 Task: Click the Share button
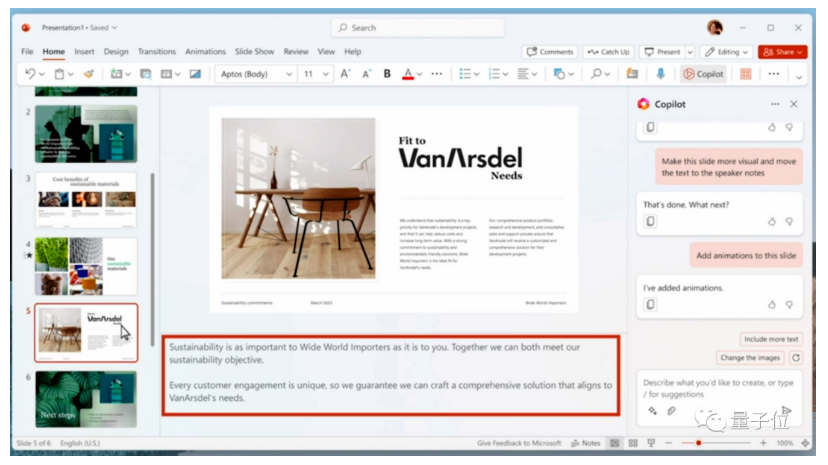pyautogui.click(x=782, y=52)
